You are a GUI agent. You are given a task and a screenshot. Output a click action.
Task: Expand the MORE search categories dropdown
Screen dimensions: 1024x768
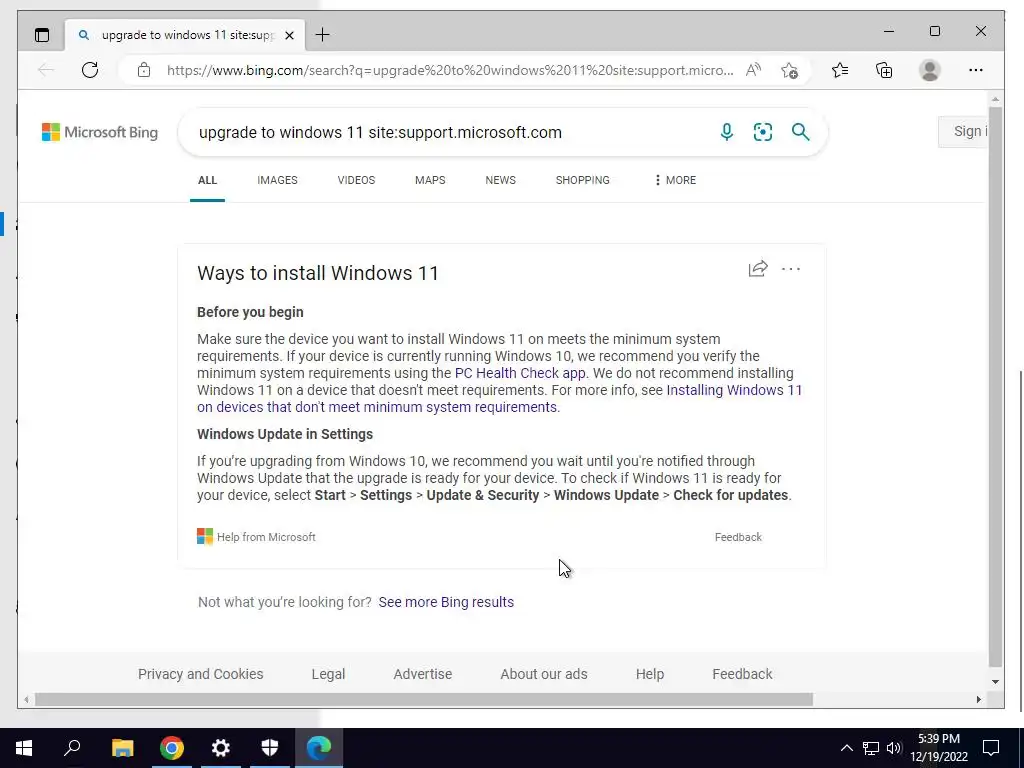tap(675, 180)
